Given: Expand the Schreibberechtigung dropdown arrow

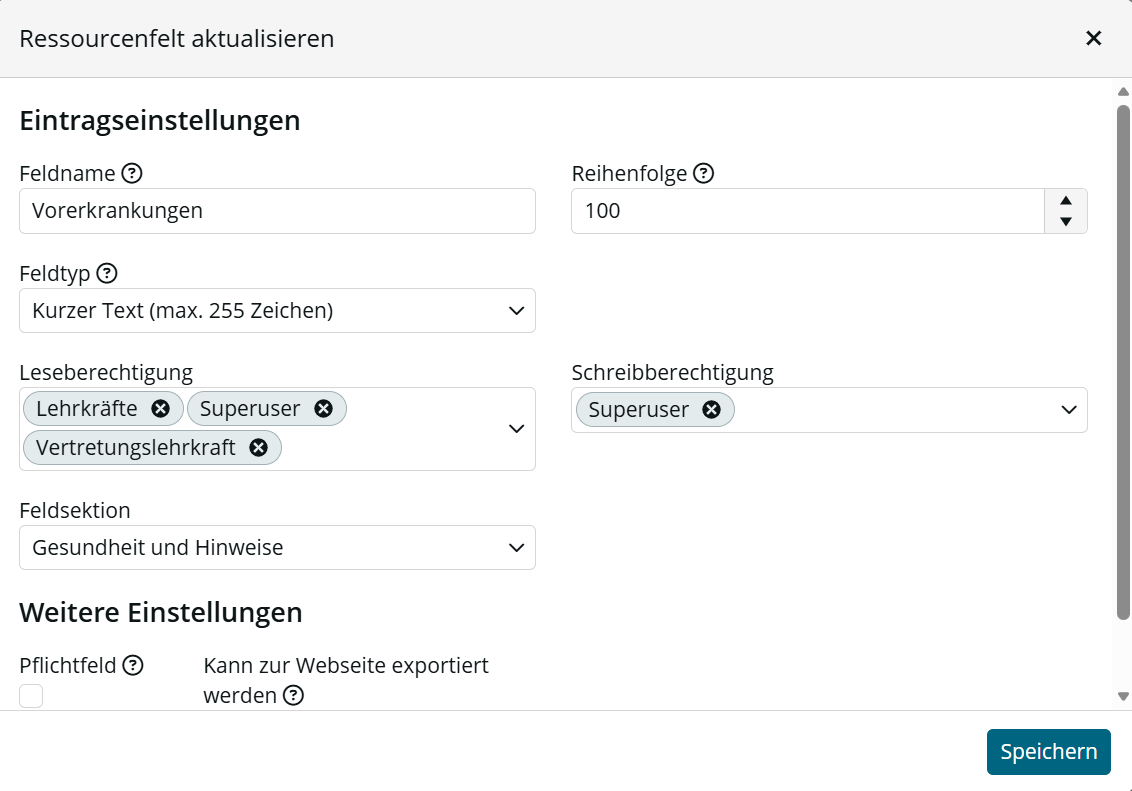Looking at the screenshot, I should pyautogui.click(x=1068, y=410).
